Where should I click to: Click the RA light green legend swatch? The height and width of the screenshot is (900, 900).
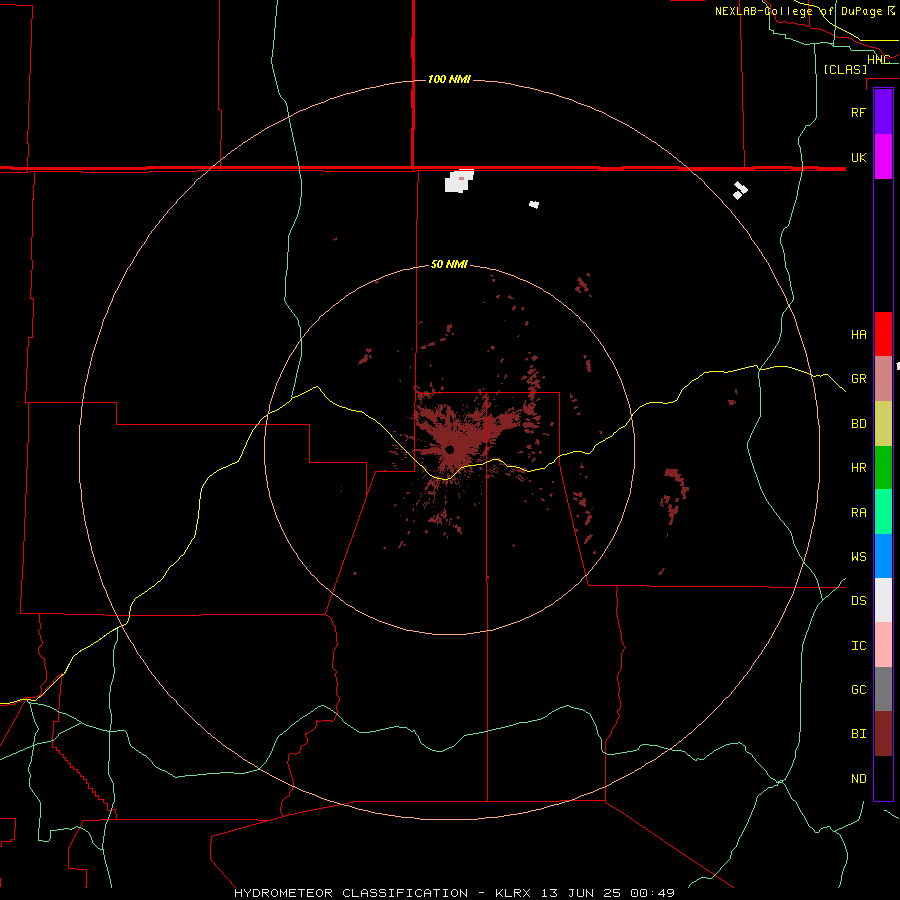[x=883, y=512]
